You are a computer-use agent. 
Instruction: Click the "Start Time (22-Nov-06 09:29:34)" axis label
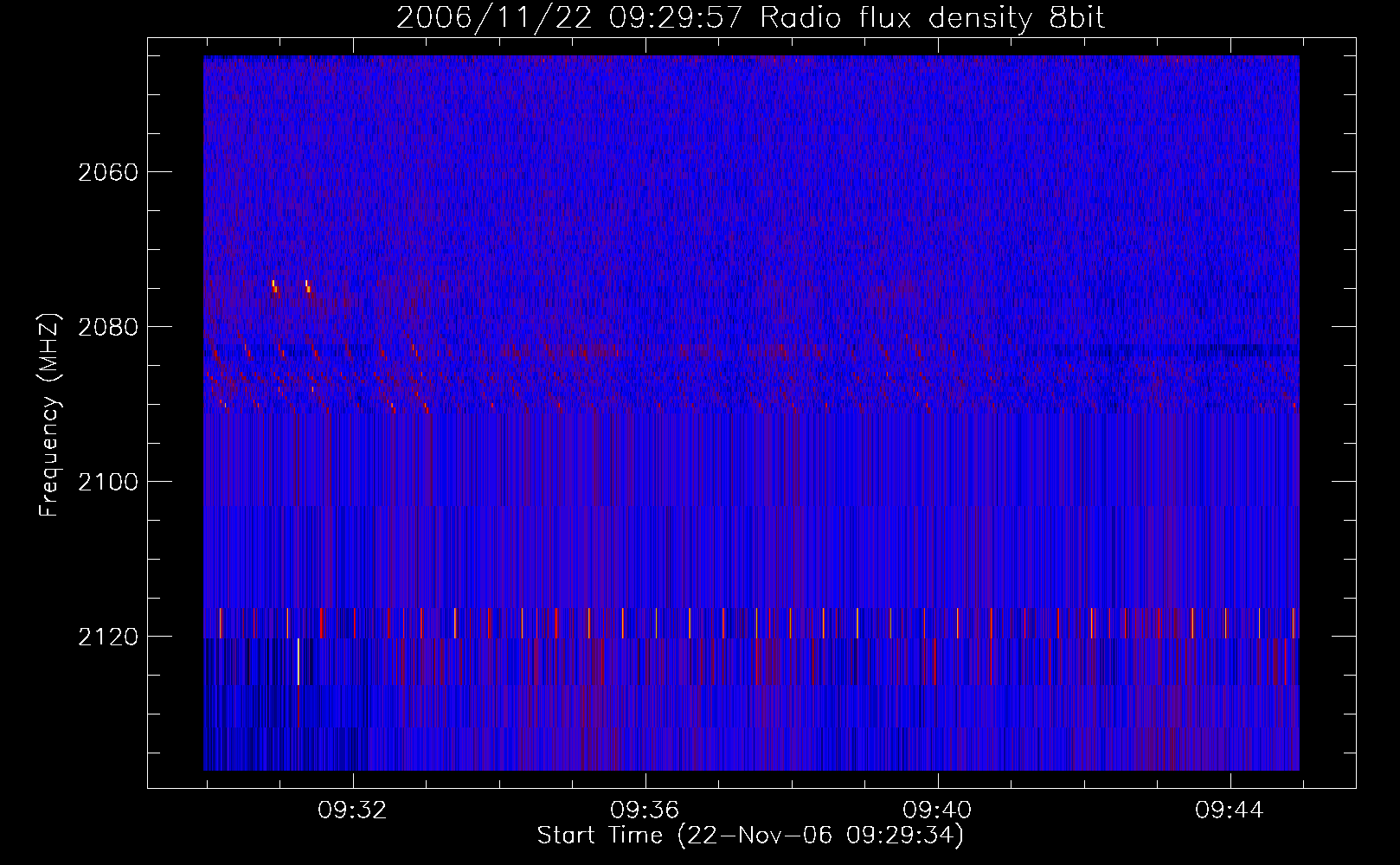[x=750, y=836]
